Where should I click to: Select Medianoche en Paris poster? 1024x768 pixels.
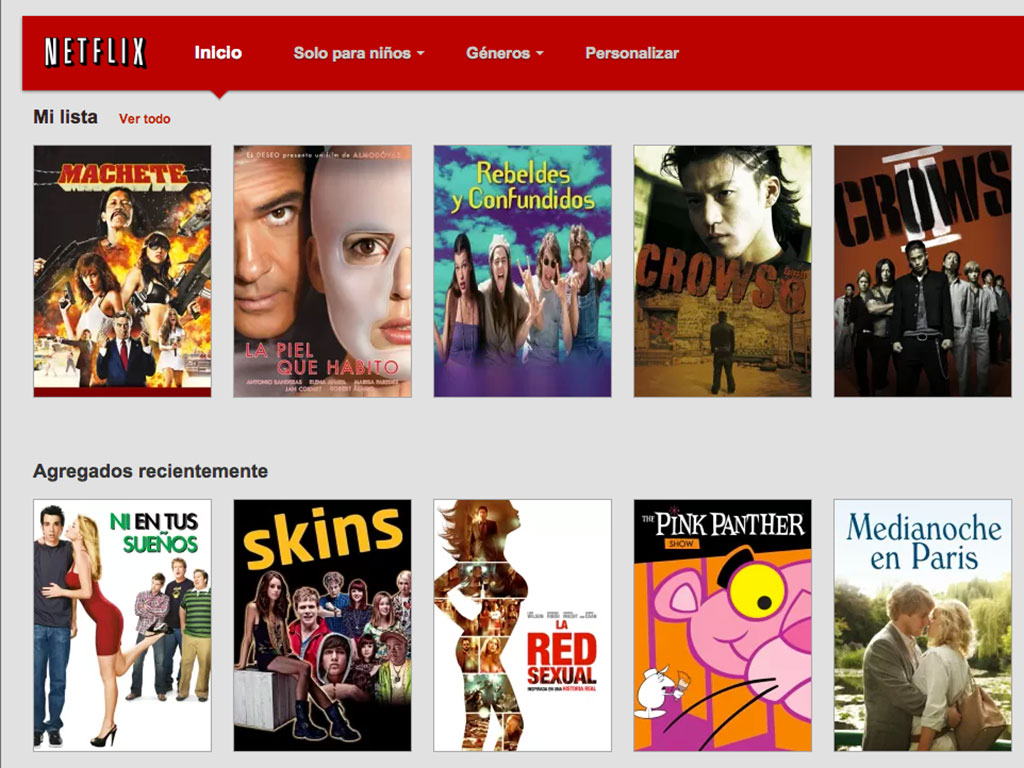coord(922,625)
